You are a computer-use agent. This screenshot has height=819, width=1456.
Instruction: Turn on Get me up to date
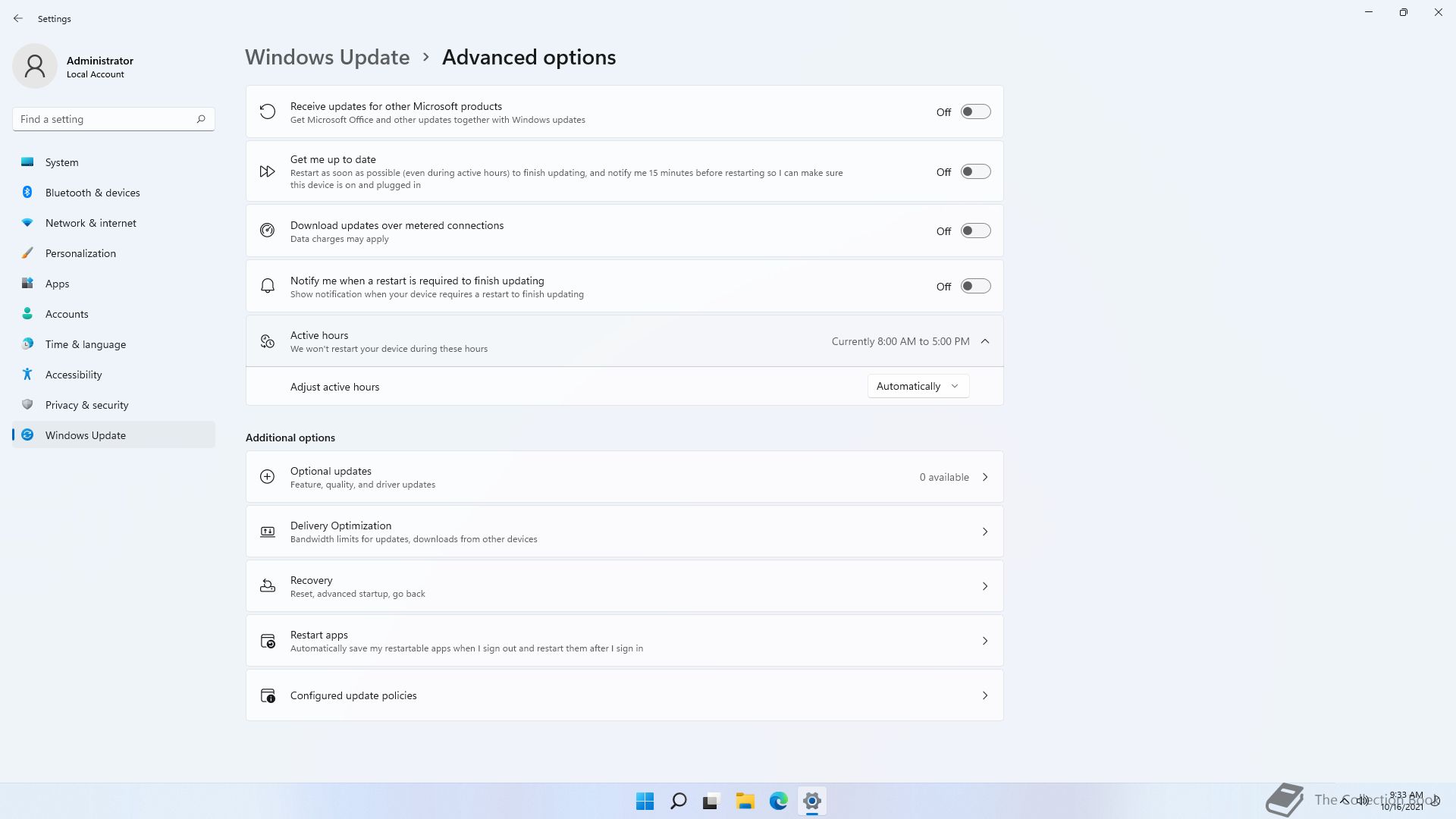click(x=975, y=171)
